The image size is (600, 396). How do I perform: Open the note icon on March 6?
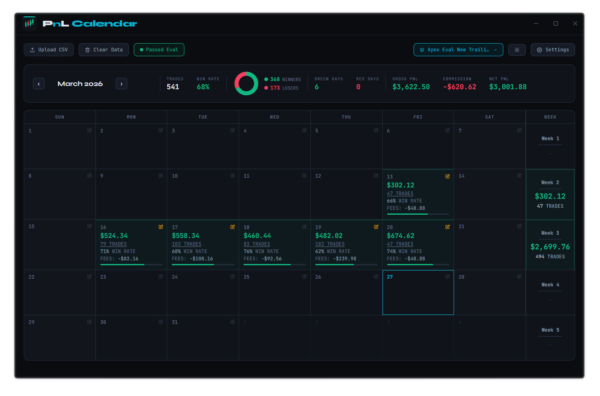[x=447, y=130]
